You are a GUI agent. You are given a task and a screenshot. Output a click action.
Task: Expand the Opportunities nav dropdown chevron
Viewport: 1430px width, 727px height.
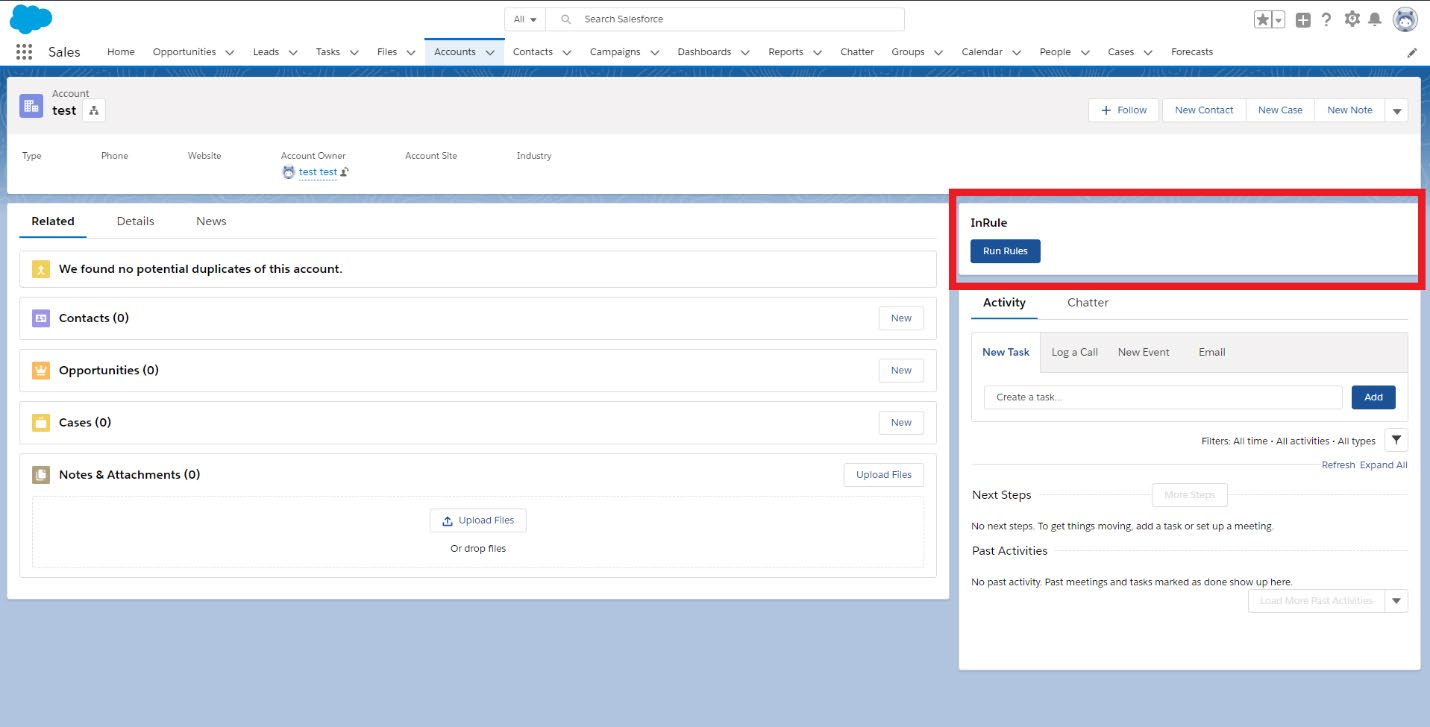(x=230, y=52)
